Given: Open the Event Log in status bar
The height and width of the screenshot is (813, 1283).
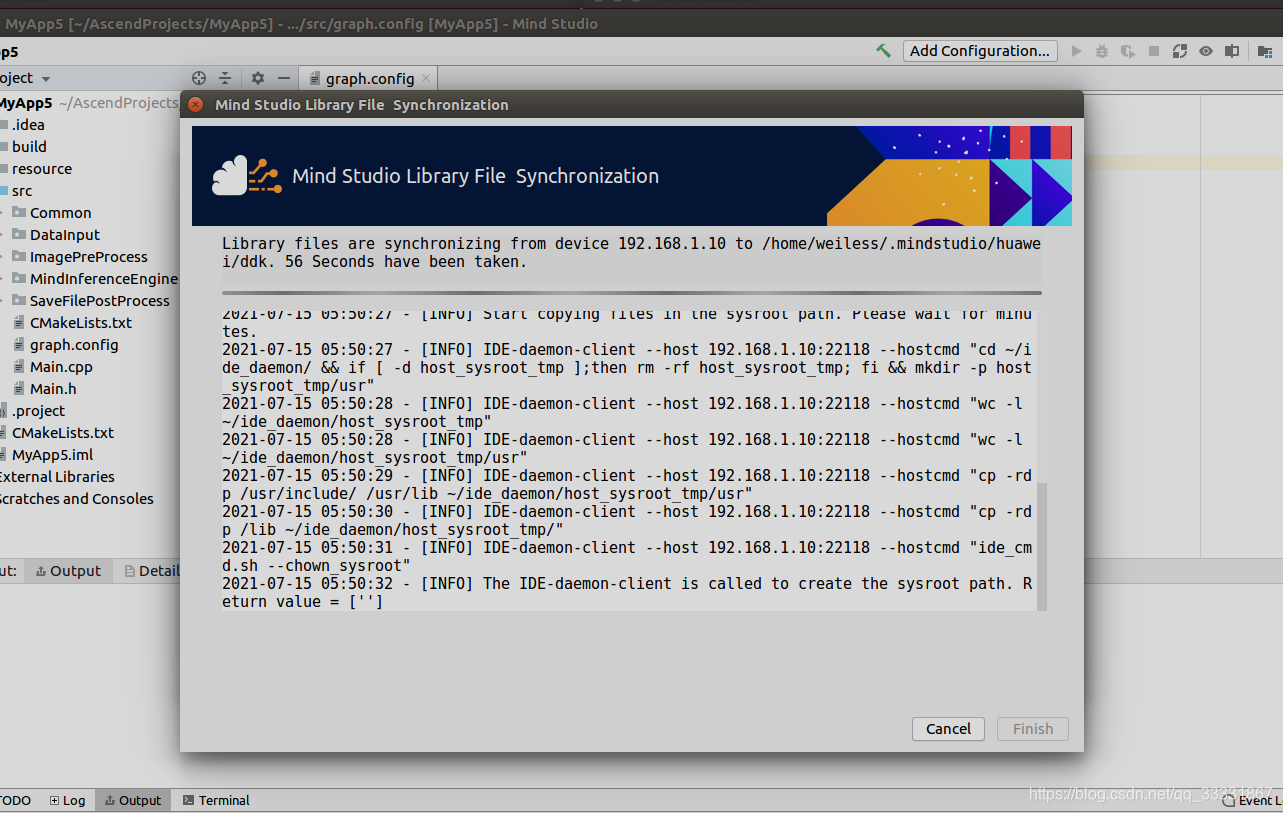Looking at the screenshot, I should 1254,800.
